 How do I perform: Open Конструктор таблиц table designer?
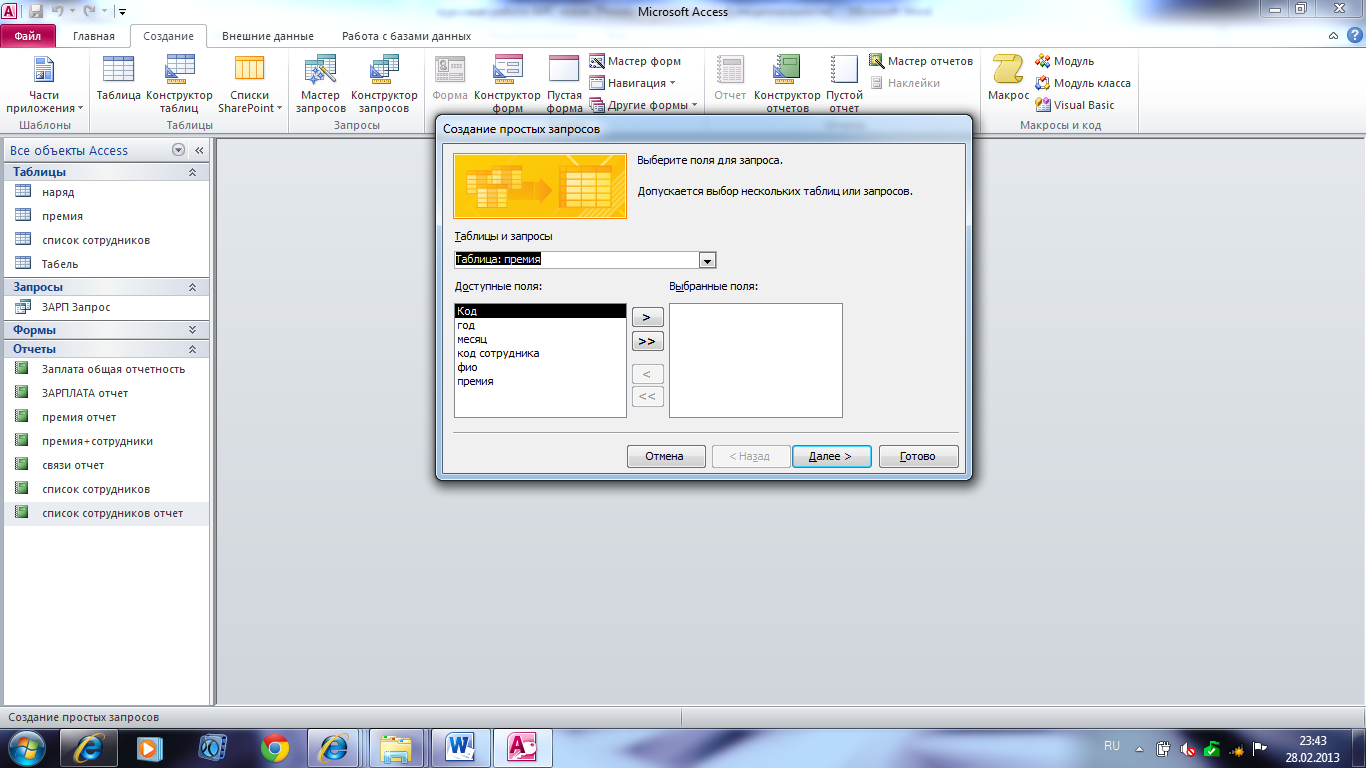pyautogui.click(x=180, y=84)
